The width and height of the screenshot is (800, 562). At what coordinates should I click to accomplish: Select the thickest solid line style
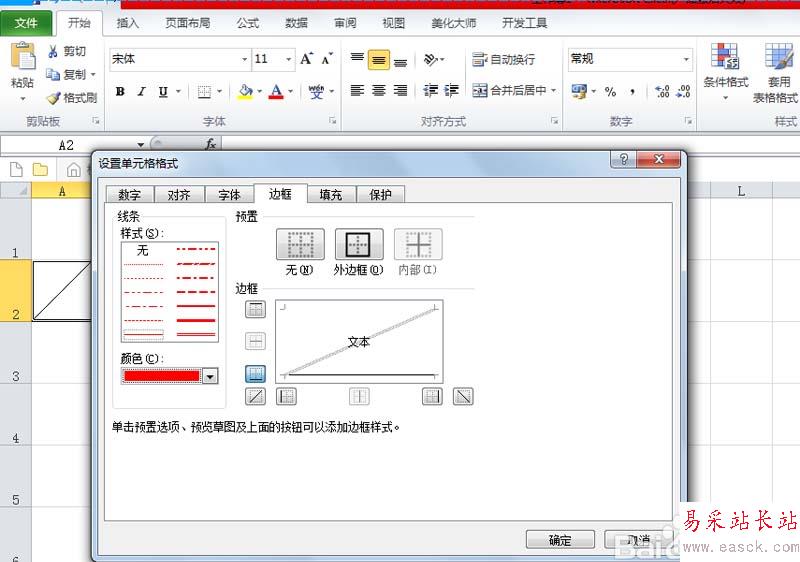(x=196, y=320)
